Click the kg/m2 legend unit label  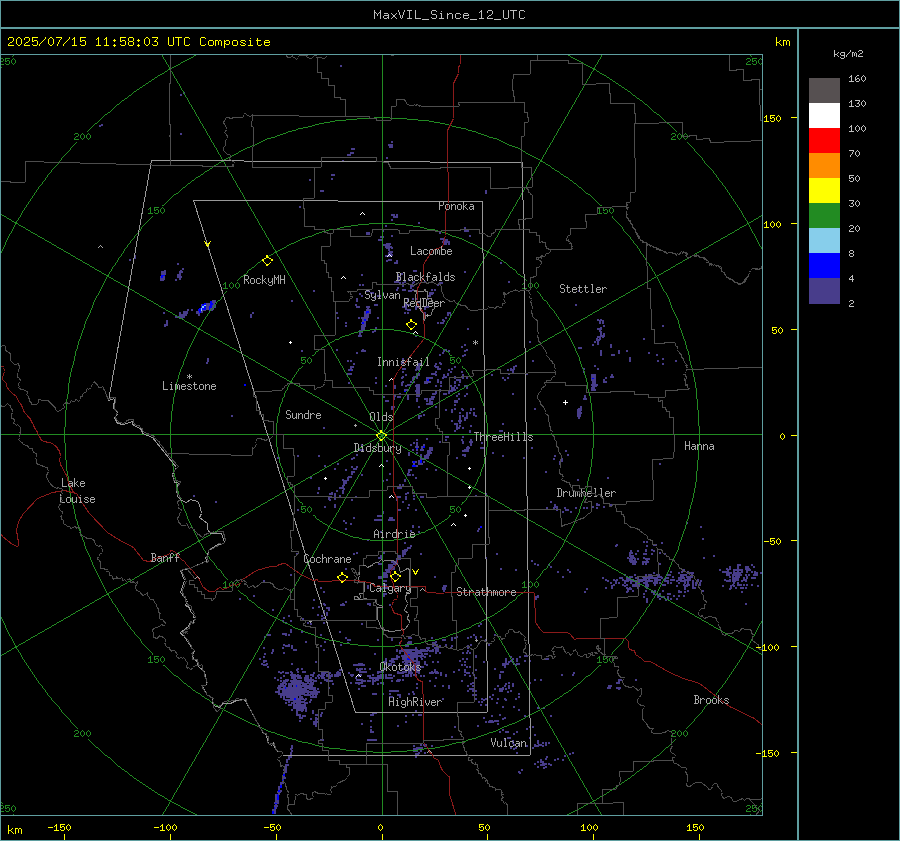848,54
